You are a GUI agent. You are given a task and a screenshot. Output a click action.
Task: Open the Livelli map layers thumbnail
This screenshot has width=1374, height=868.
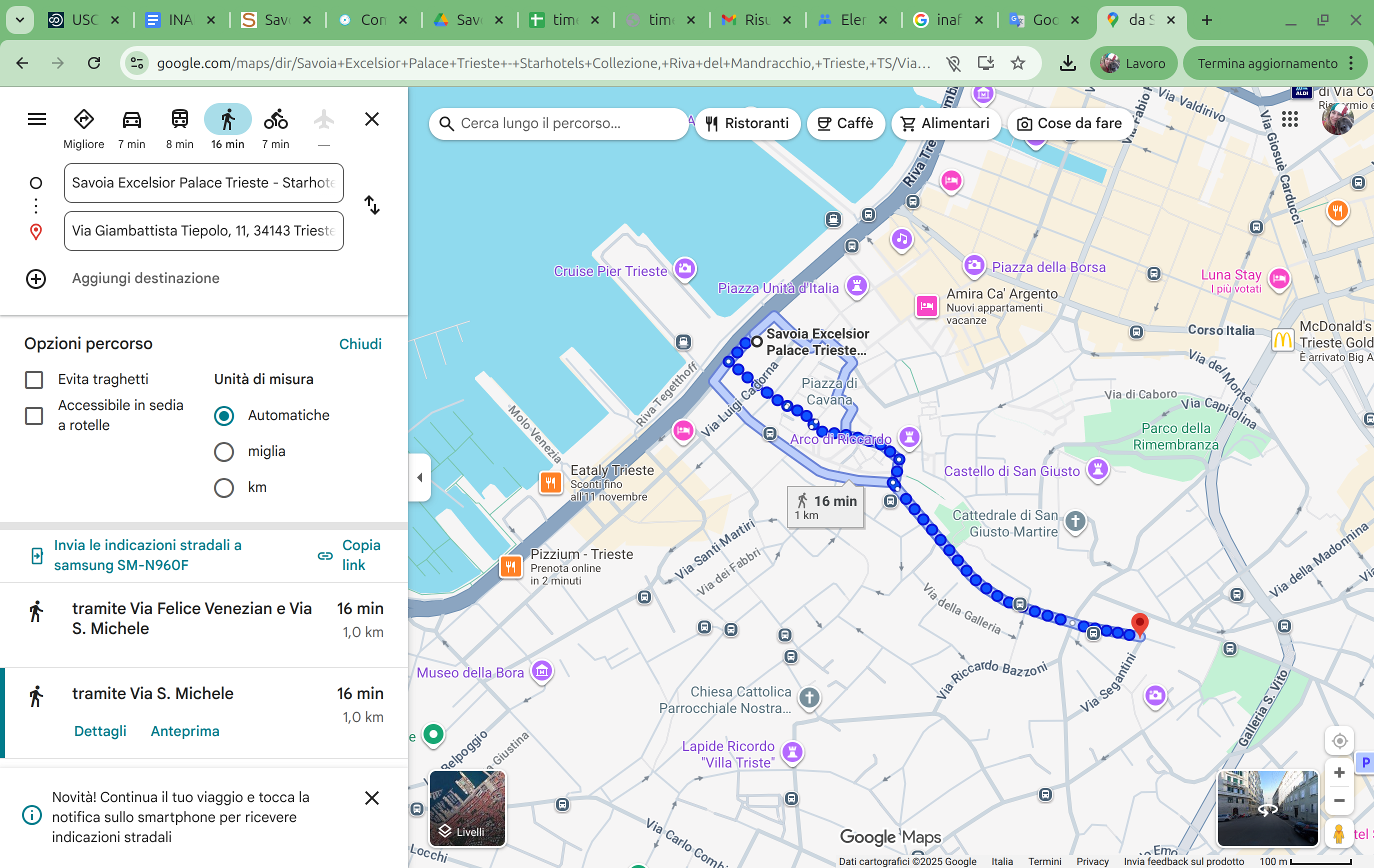[x=467, y=808]
